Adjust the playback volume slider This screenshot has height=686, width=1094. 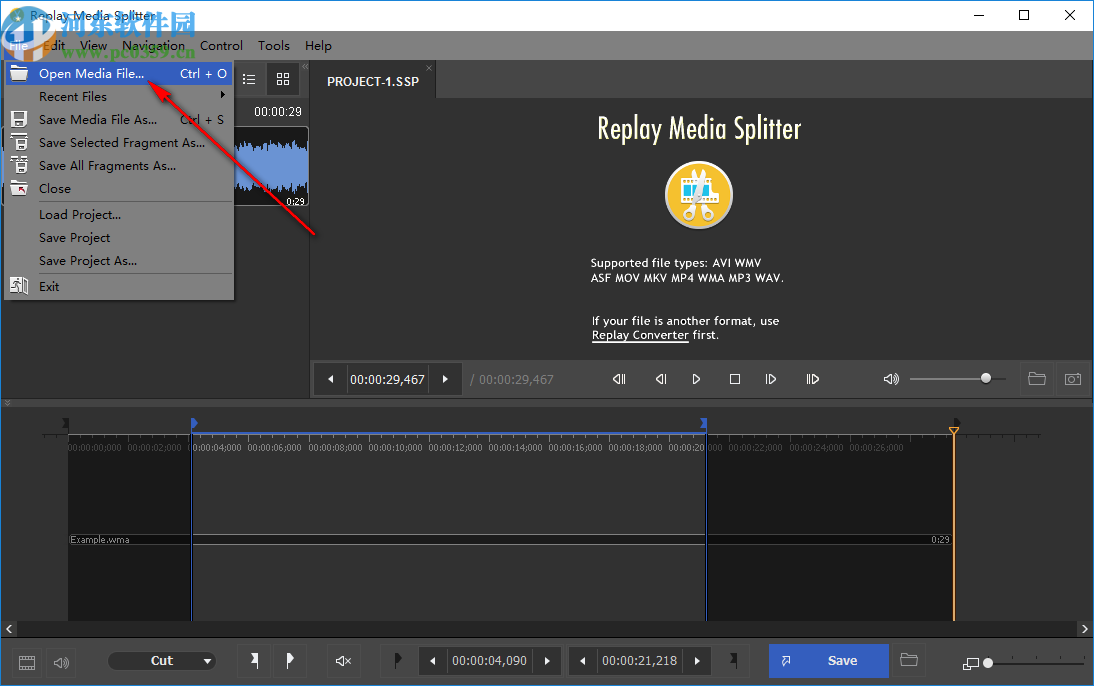pos(984,378)
